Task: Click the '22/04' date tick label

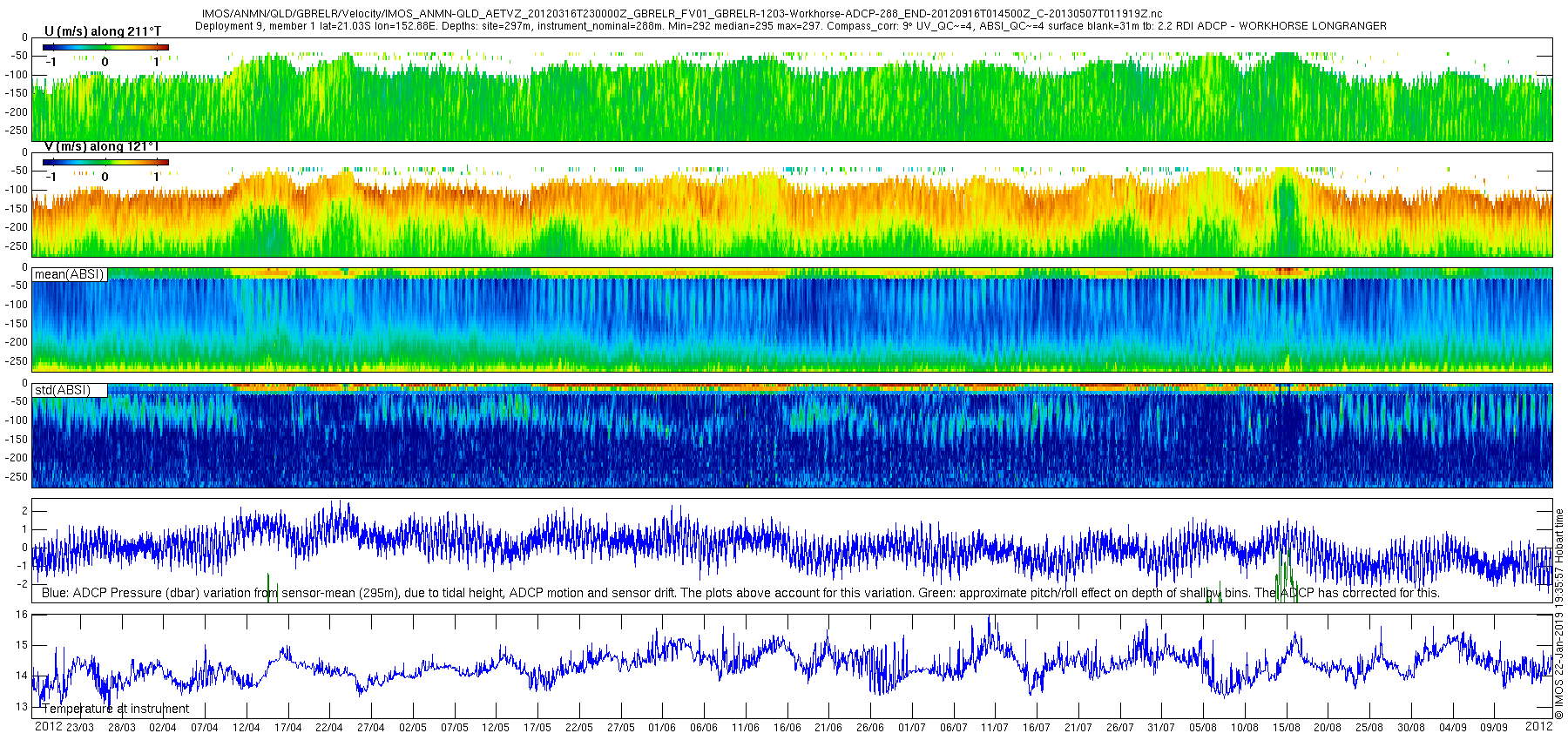Action: coord(329,728)
